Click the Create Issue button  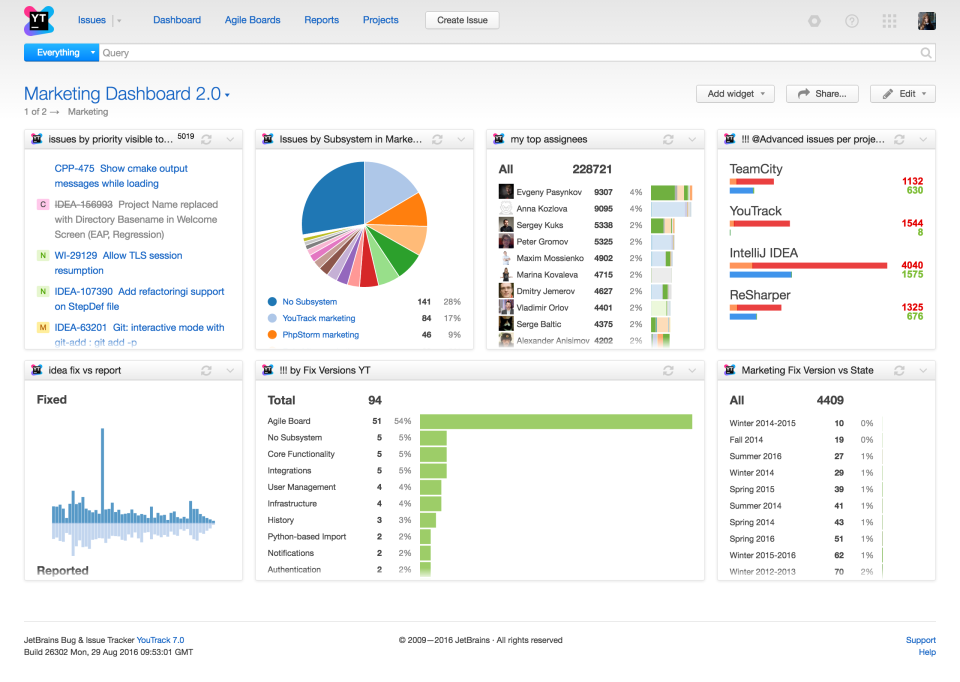pos(462,20)
